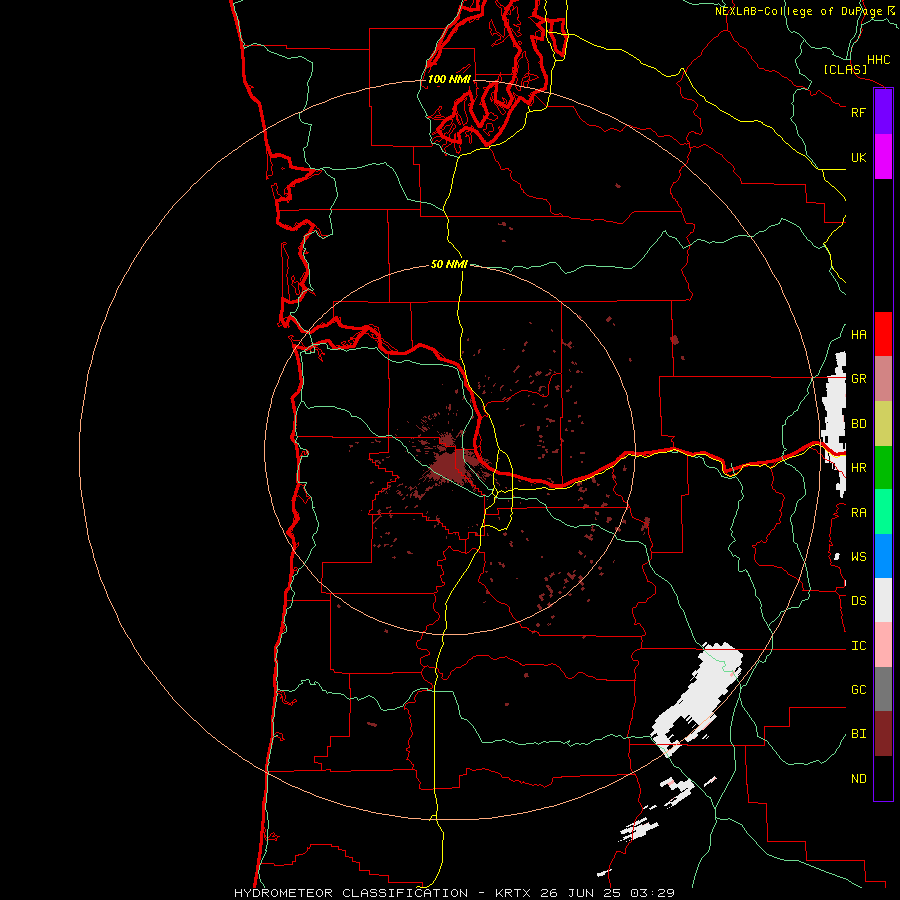Click the purple RF color swatch in legend

click(883, 112)
